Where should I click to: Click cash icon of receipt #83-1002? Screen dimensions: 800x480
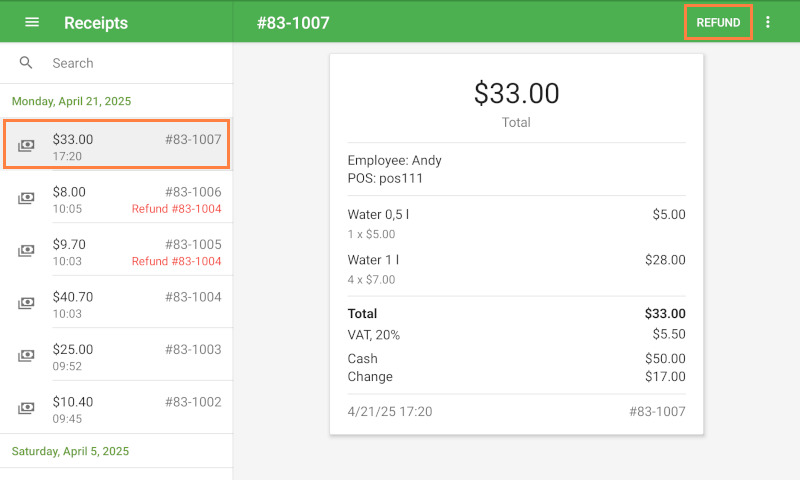coord(27,408)
